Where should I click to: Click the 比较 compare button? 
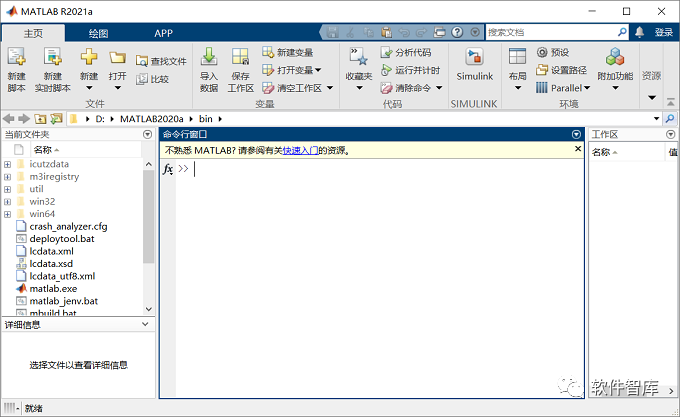coord(152,79)
